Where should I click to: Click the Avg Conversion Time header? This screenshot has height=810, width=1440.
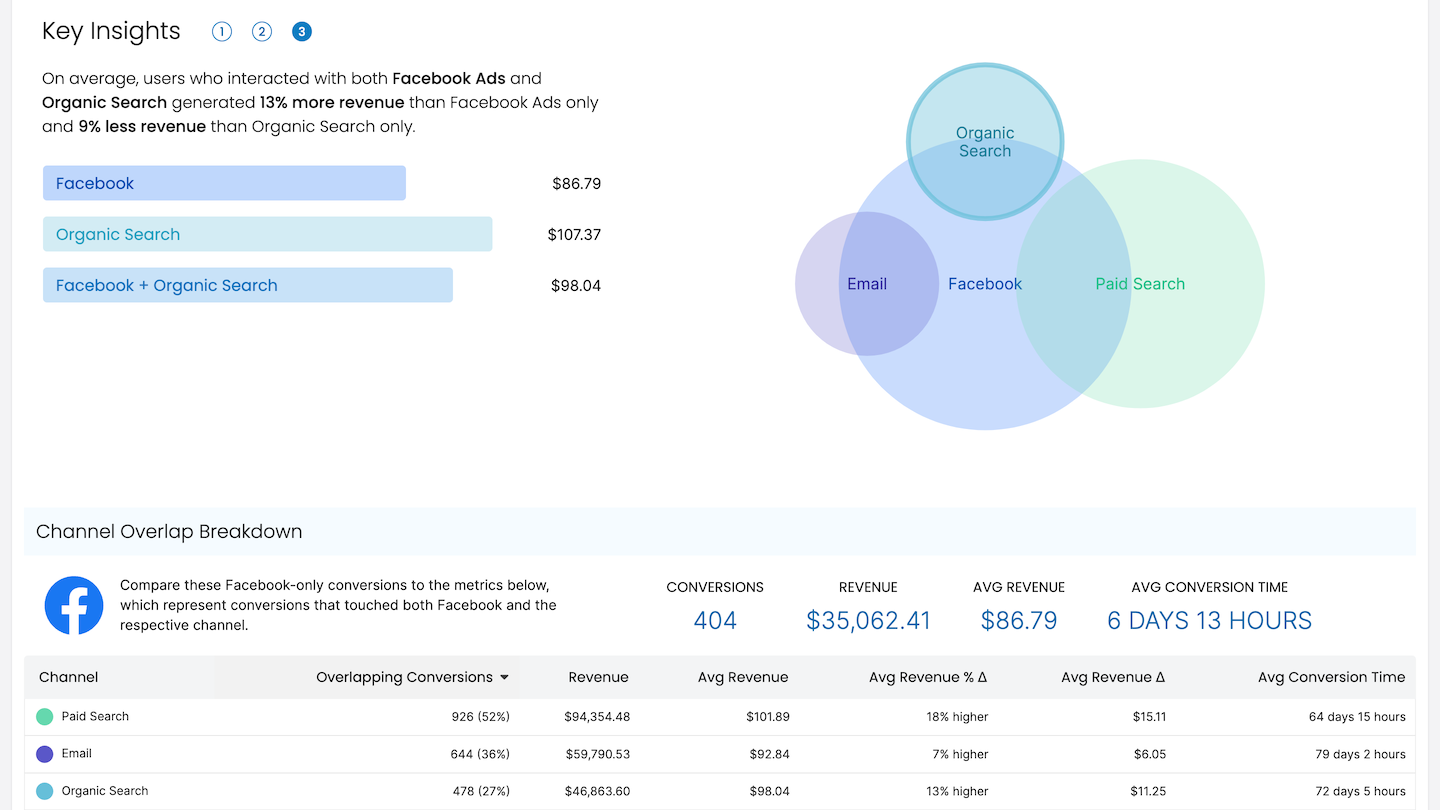click(1332, 677)
